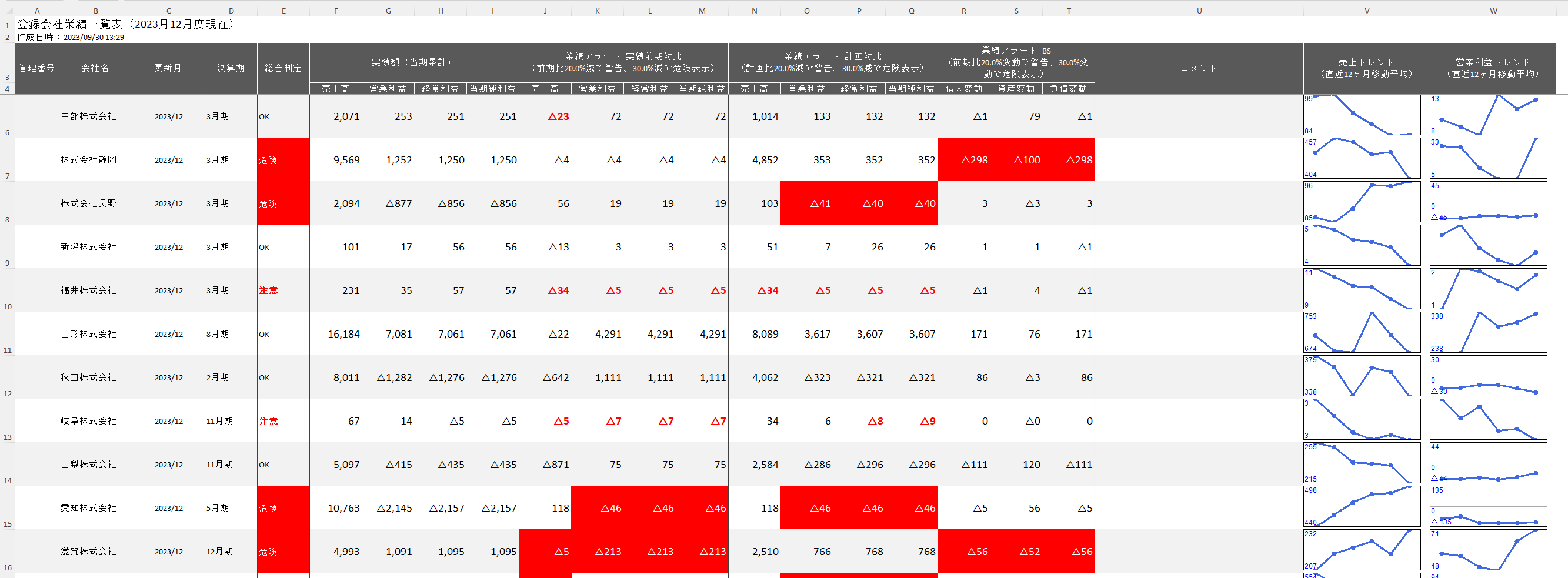Click the comment cell for 新潟株式会社
Viewport: 1568px width, 578px height.
coord(1199,247)
